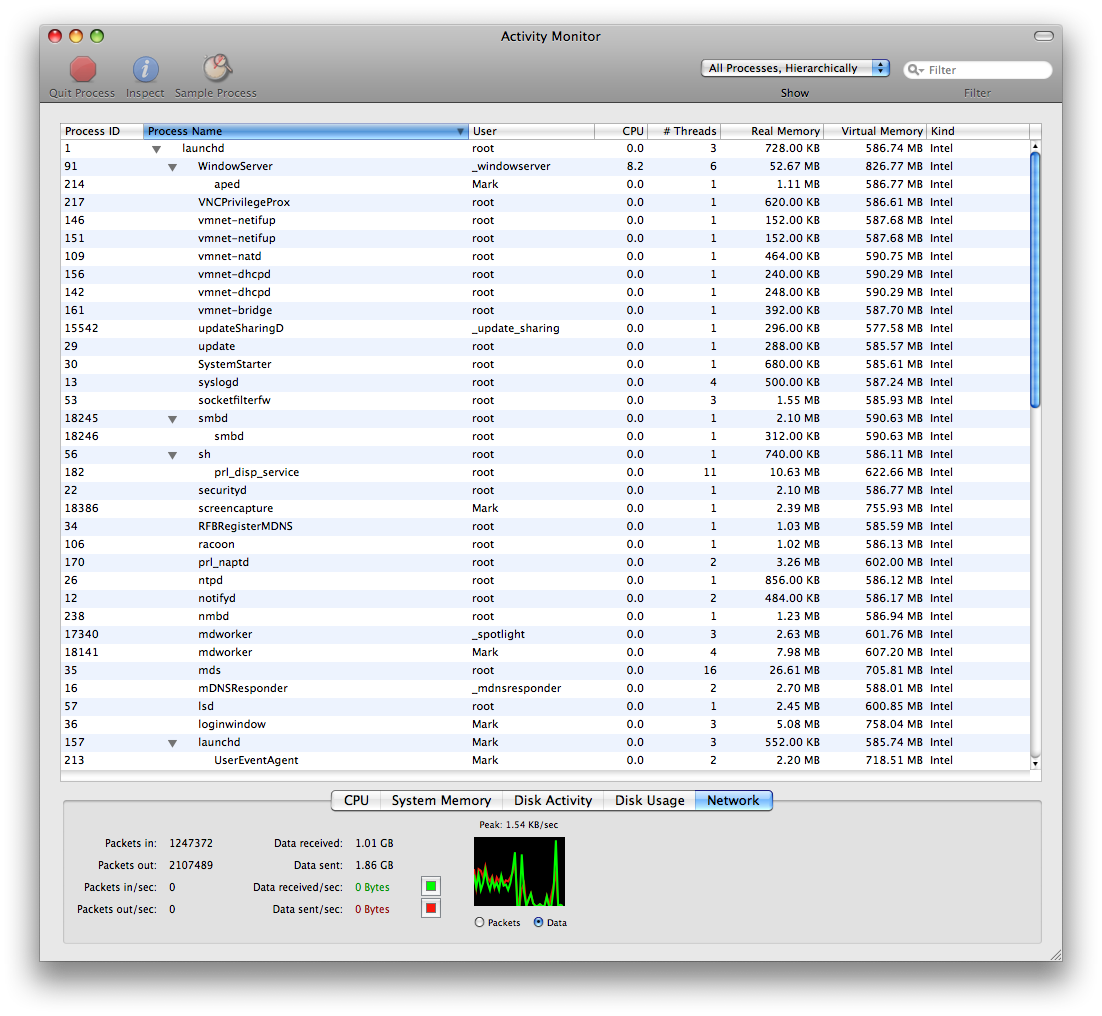
Task: Select the socketfilterfw process row
Action: tap(545, 400)
